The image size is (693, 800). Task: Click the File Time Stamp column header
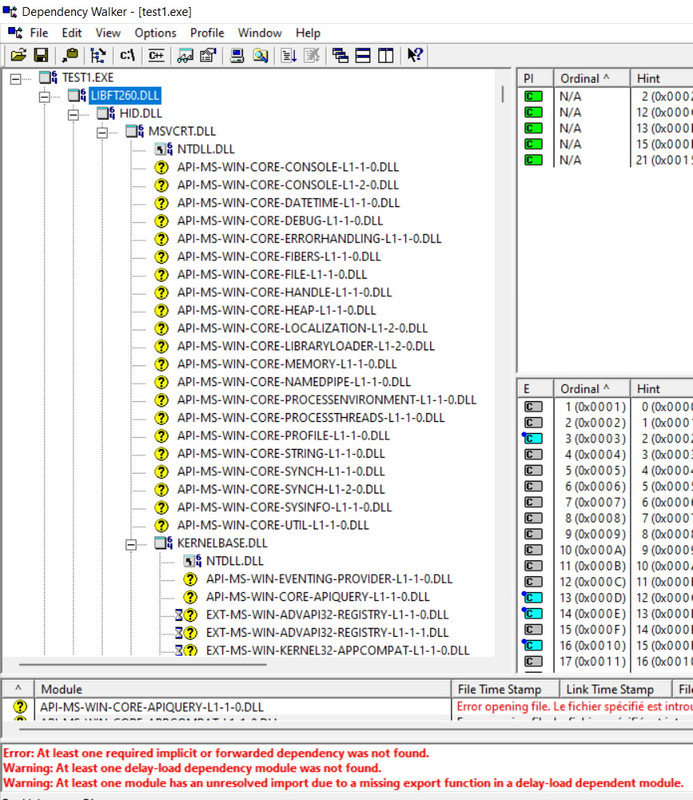click(x=505, y=689)
